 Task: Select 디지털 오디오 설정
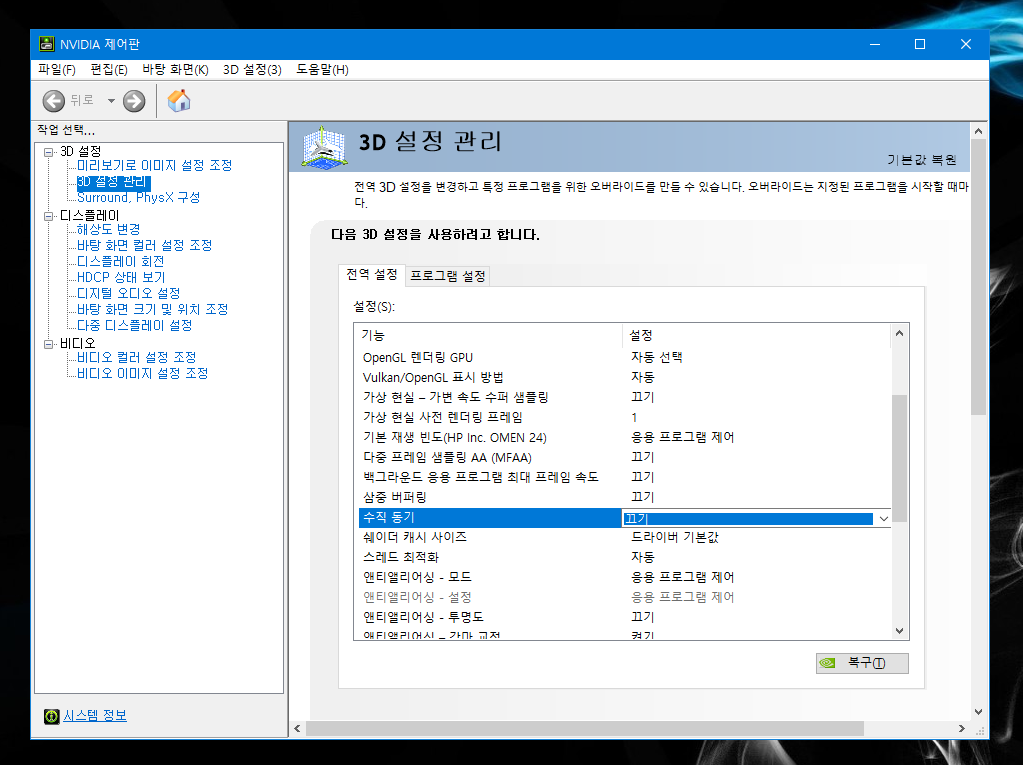pos(129,293)
